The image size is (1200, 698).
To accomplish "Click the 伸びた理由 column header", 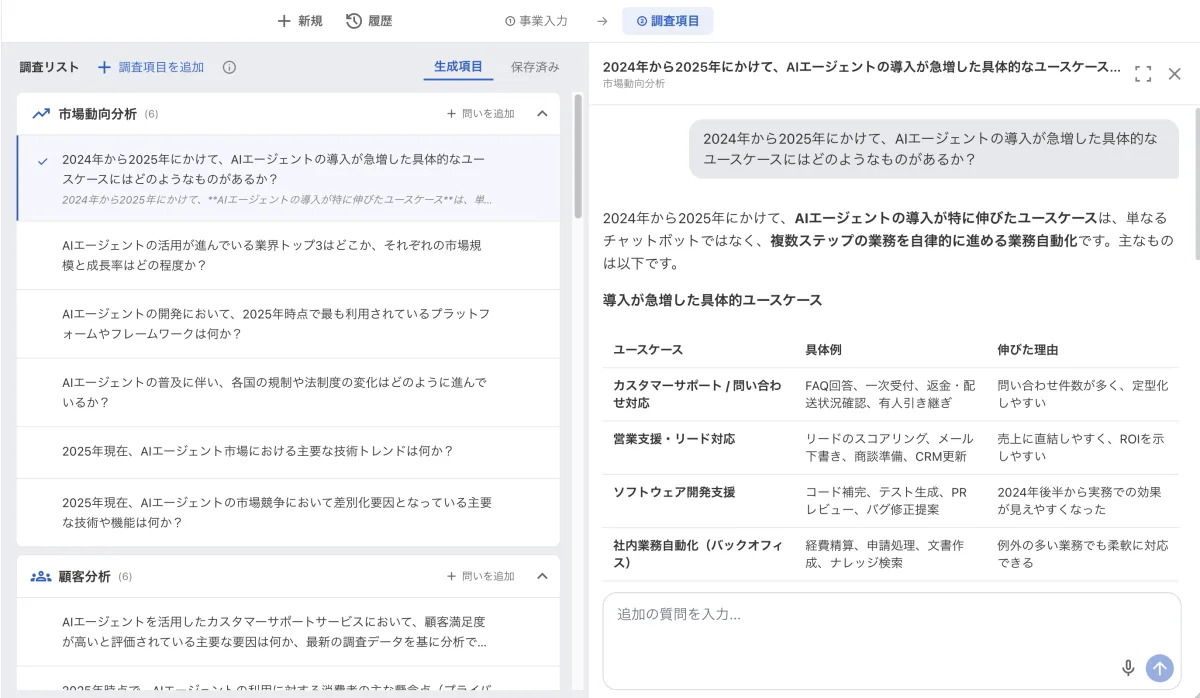I will click(x=1028, y=350).
